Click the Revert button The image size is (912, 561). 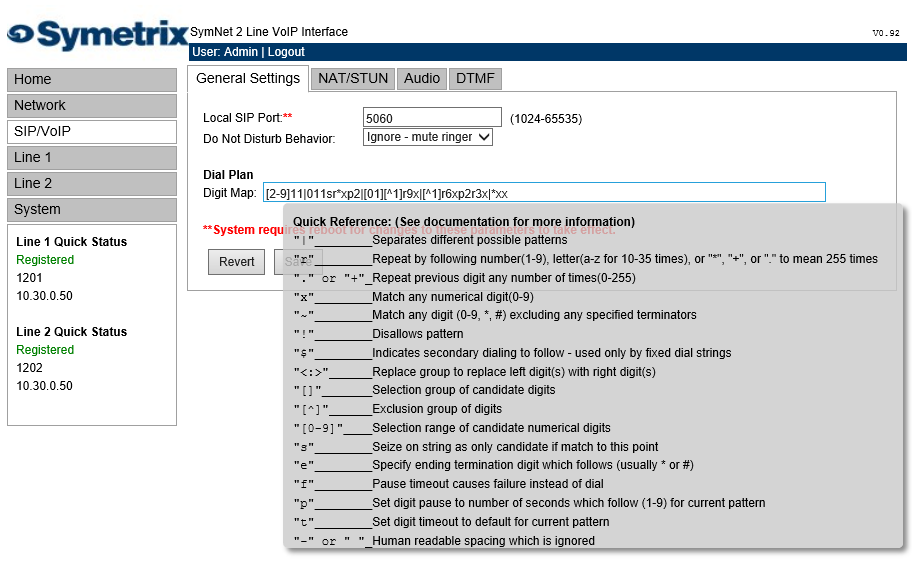tap(236, 262)
